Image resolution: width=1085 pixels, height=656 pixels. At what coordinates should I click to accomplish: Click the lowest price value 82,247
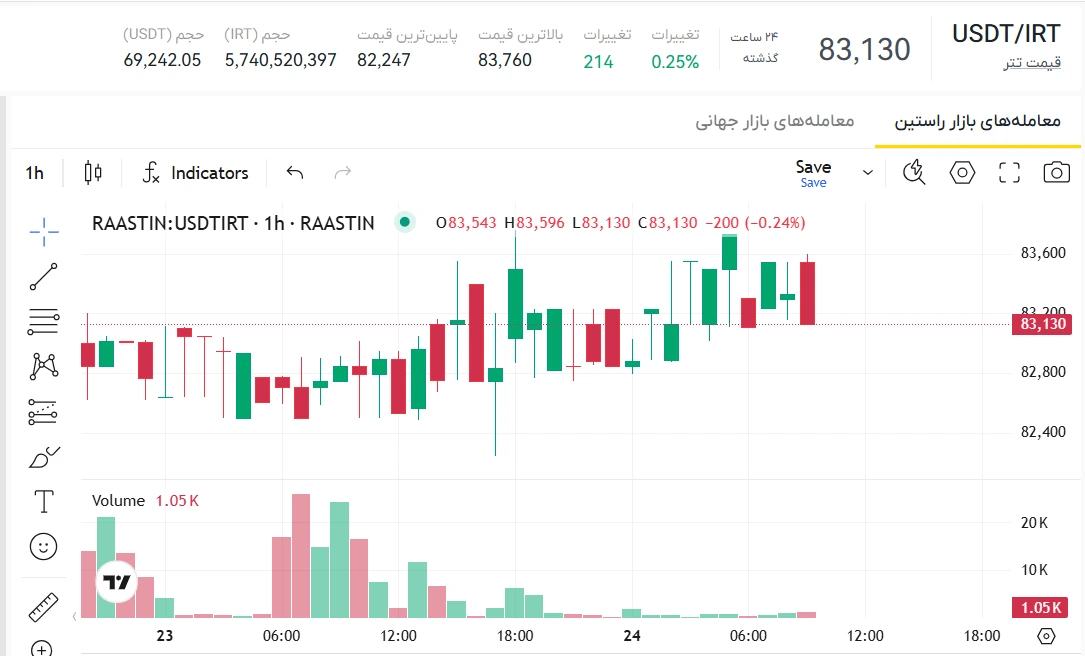[x=383, y=60]
